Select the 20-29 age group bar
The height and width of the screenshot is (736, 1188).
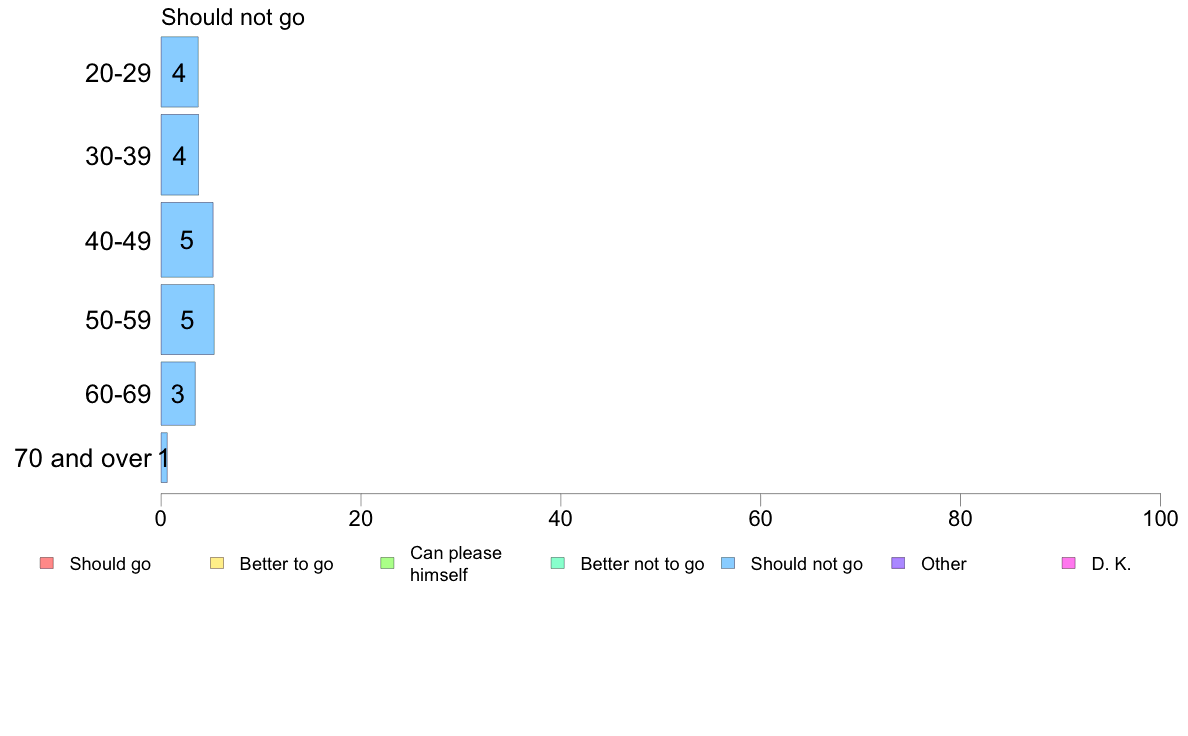coord(180,72)
